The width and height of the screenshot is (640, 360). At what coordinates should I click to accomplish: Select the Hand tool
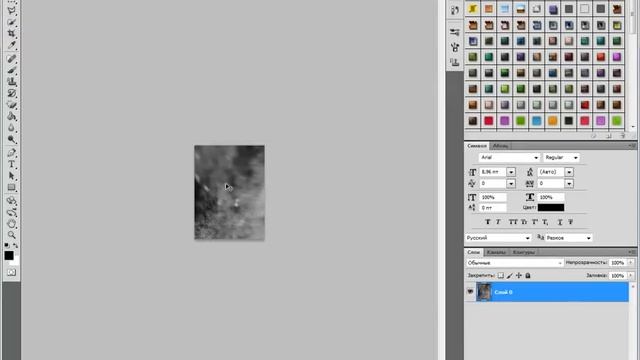pyautogui.click(x=11, y=224)
